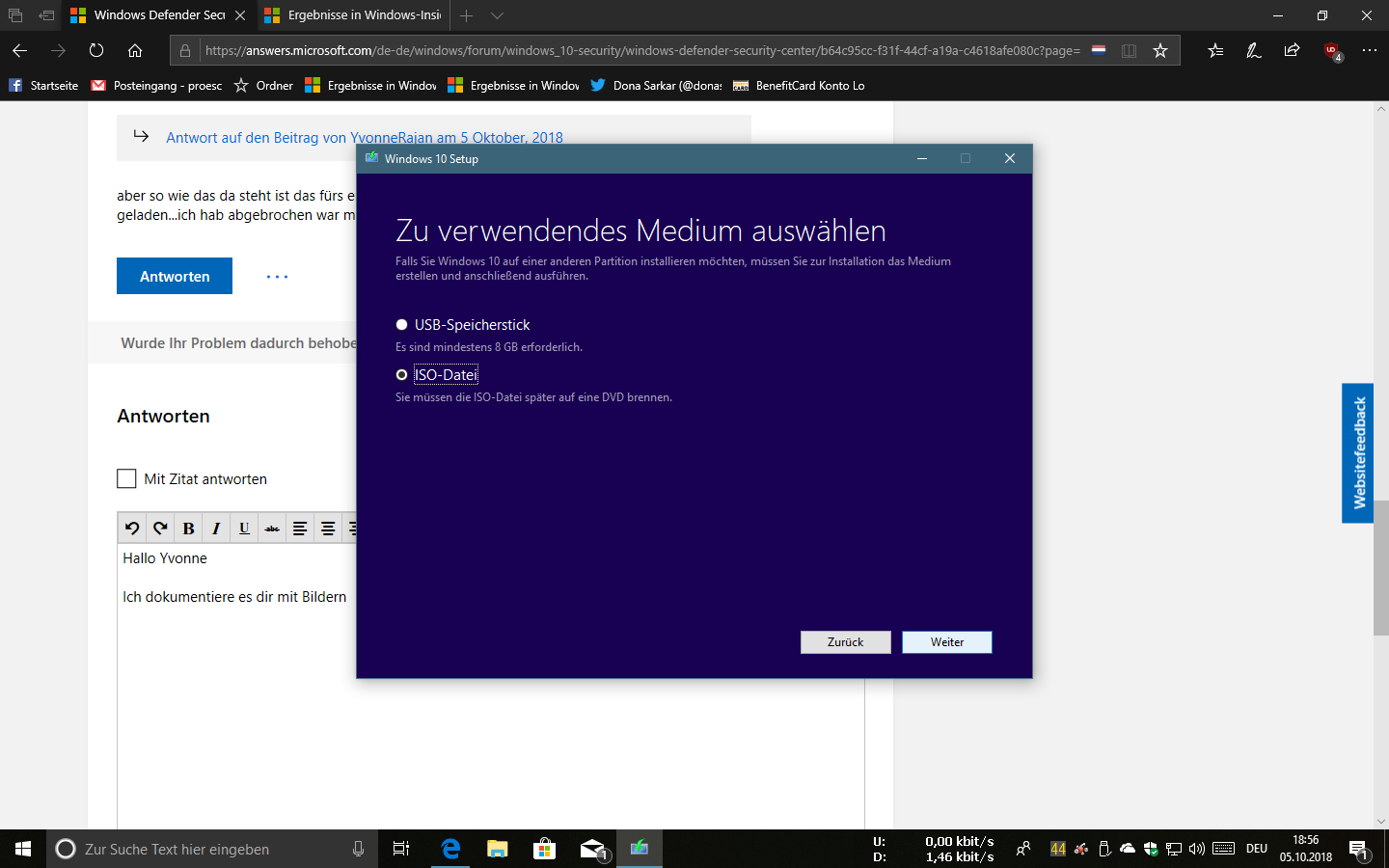Open the Action Center notifications
Image resolution: width=1389 pixels, height=868 pixels.
coord(1358,849)
